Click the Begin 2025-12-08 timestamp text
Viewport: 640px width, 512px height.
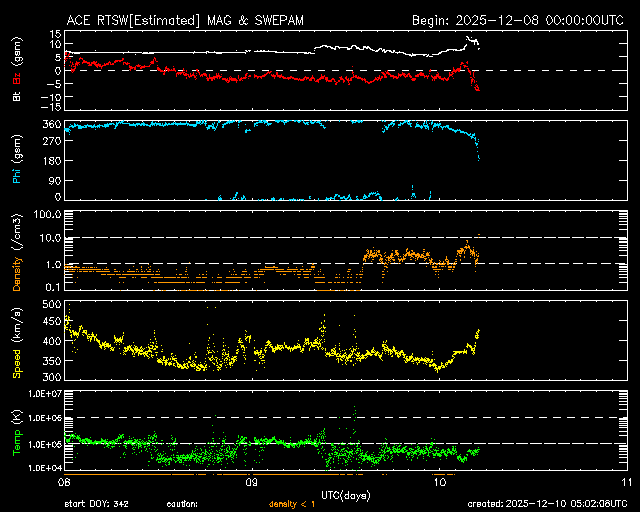(518, 19)
